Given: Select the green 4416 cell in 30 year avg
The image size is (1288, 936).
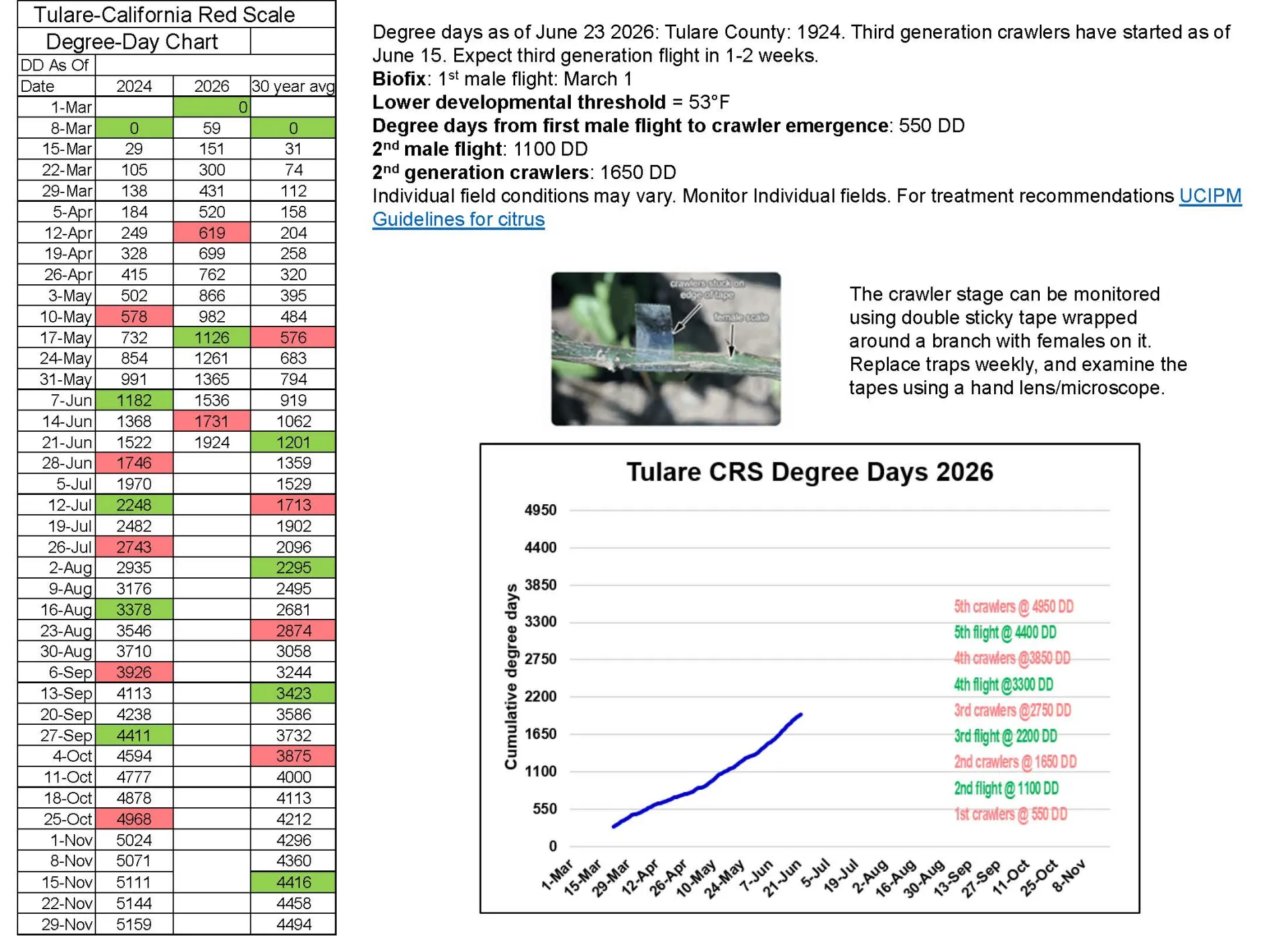Looking at the screenshot, I should [293, 882].
